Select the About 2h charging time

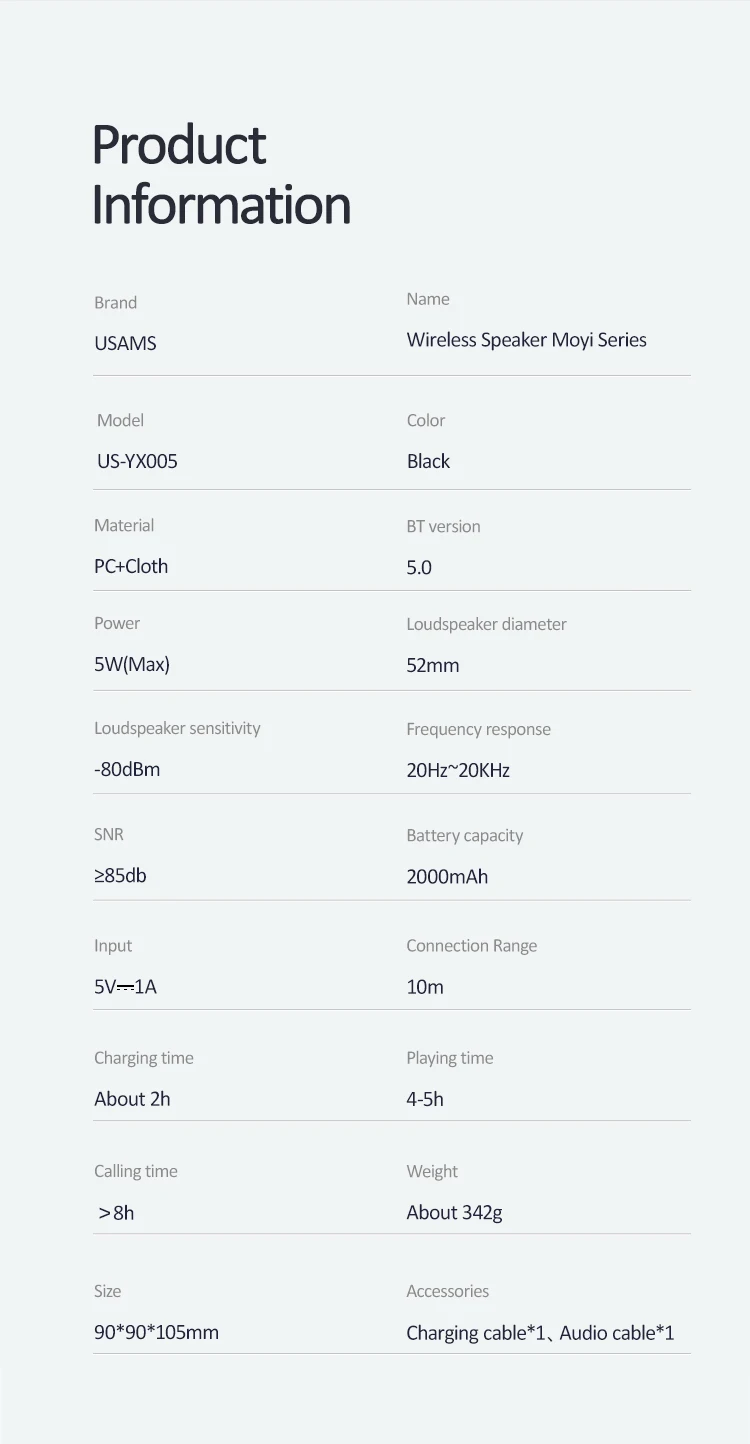(132, 1099)
